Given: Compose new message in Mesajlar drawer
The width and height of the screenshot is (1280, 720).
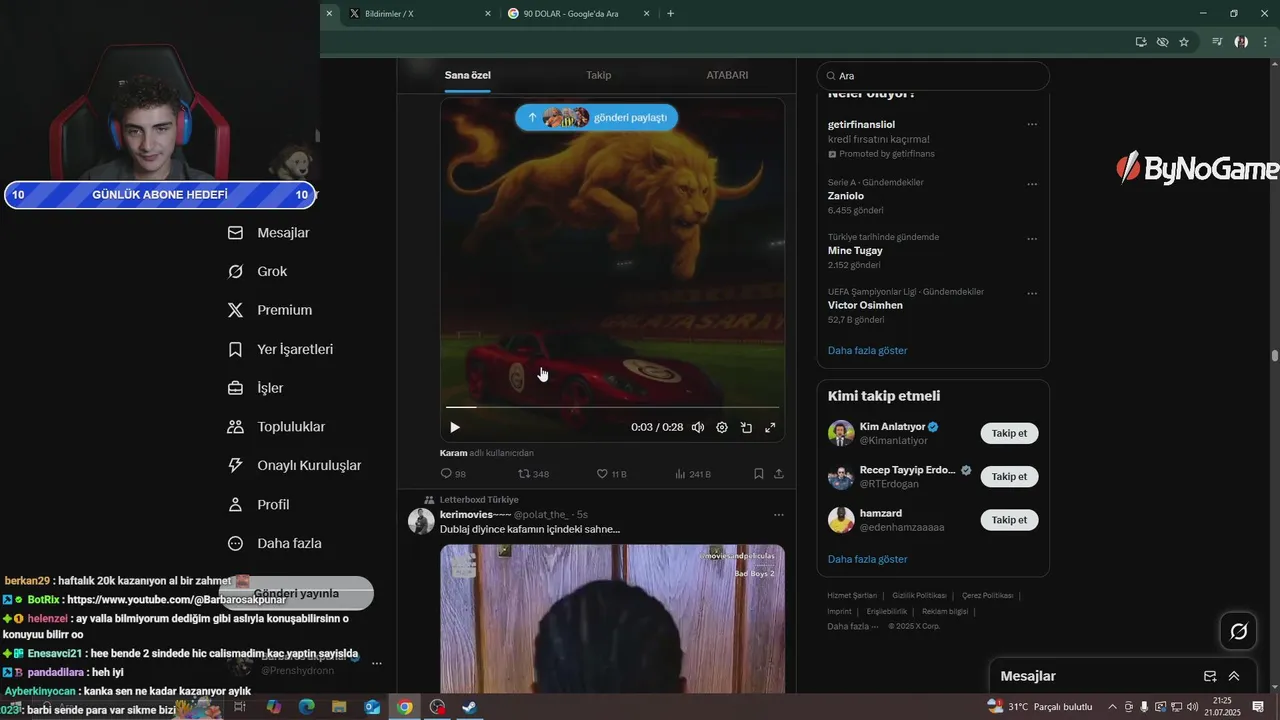Looking at the screenshot, I should click(x=1210, y=676).
